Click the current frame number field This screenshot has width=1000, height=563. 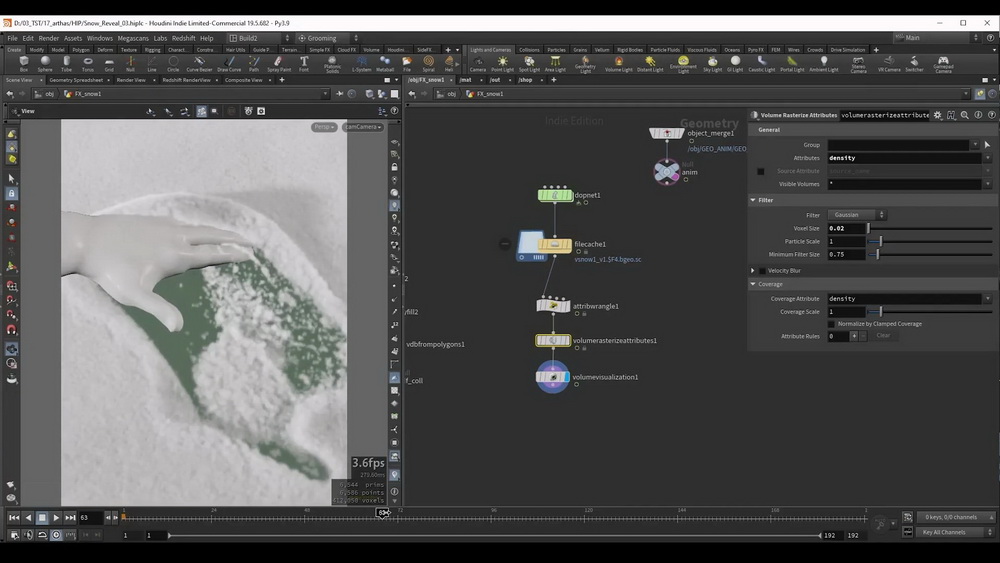tap(91, 518)
